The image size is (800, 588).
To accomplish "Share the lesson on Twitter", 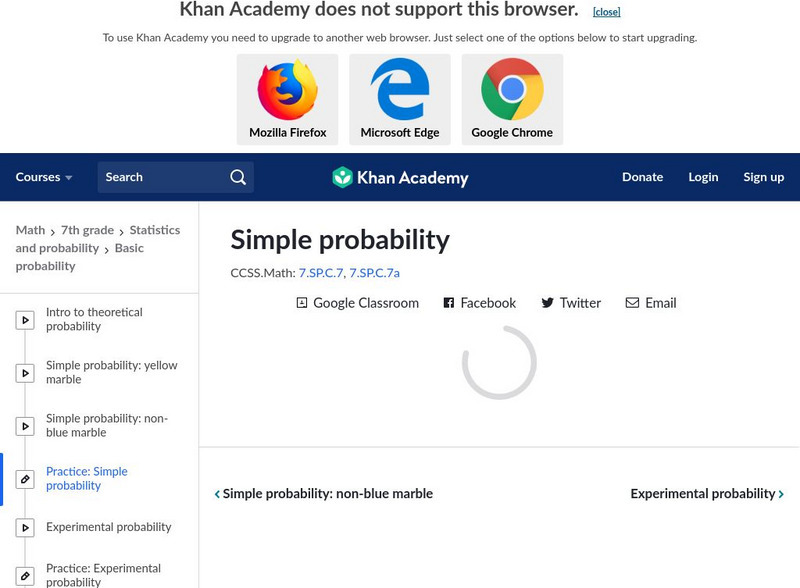I will click(571, 303).
